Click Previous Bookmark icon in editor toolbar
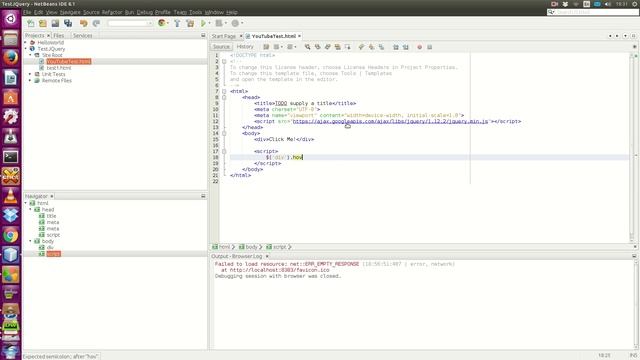Image resolution: width=640 pixels, height=360 pixels. coord(361,47)
